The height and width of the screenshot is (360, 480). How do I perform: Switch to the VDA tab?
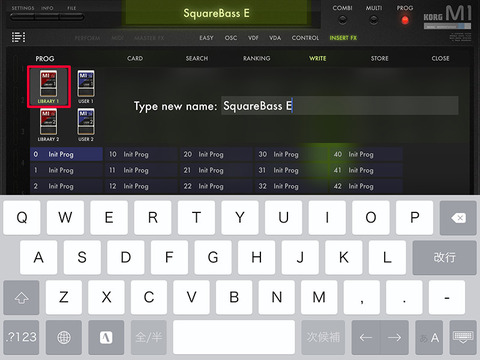tap(275, 38)
